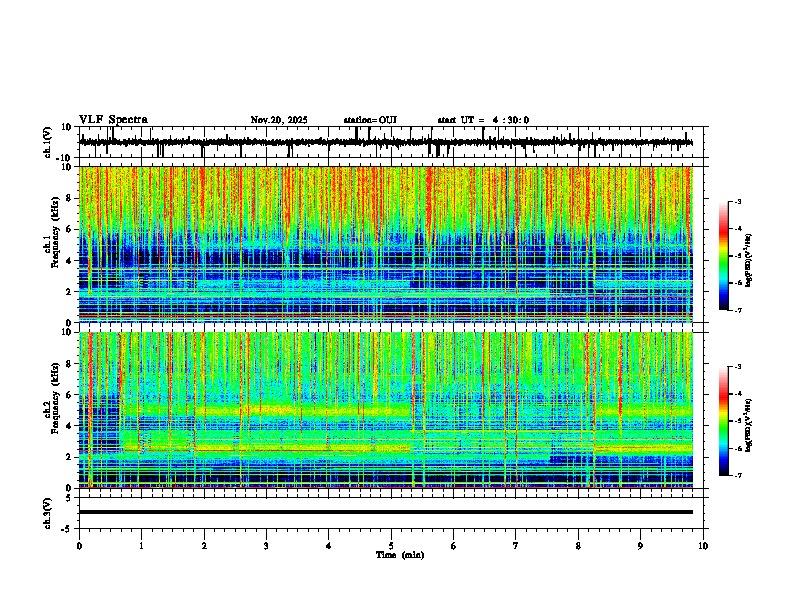Click the "-5" tick on ch.3 voltage axis
The width and height of the screenshot is (792, 612).
pyautogui.click(x=67, y=529)
